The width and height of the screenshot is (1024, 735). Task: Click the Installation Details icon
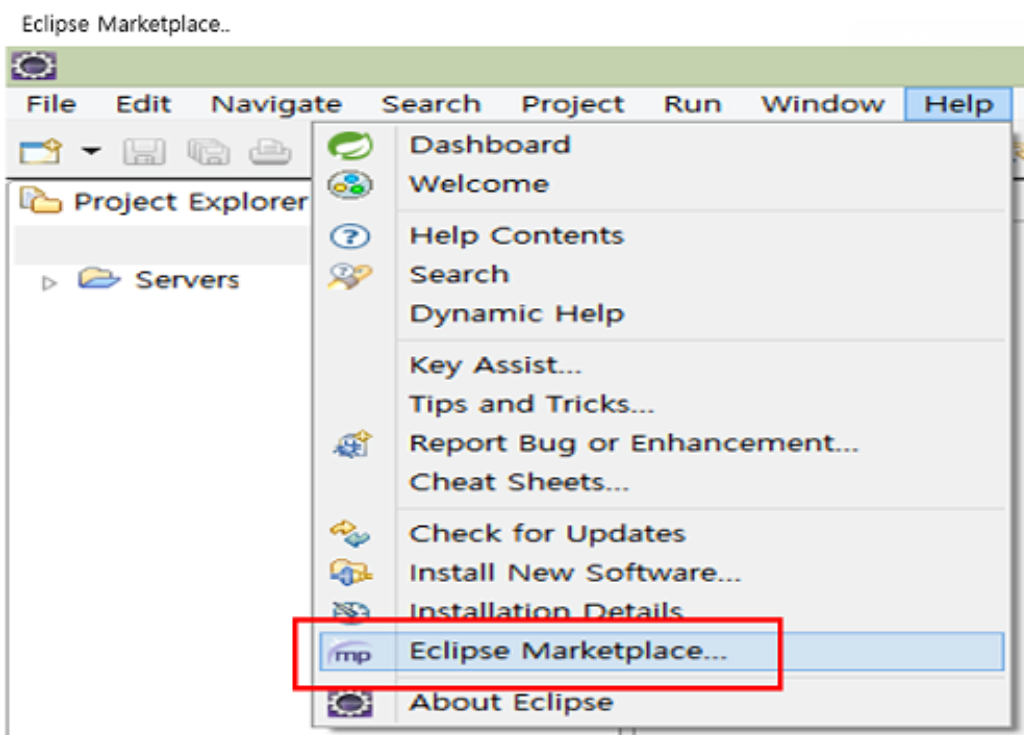351,611
